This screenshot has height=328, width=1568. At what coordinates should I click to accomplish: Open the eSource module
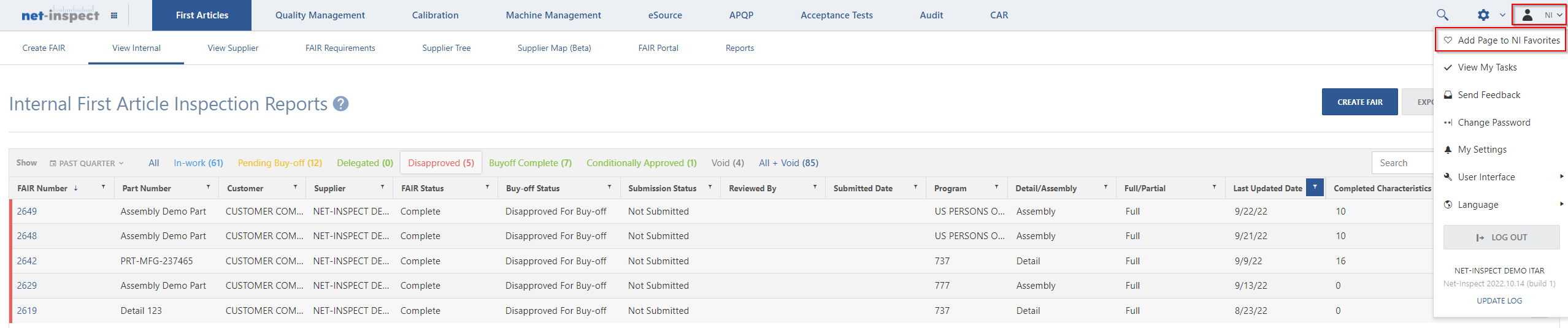[x=665, y=15]
